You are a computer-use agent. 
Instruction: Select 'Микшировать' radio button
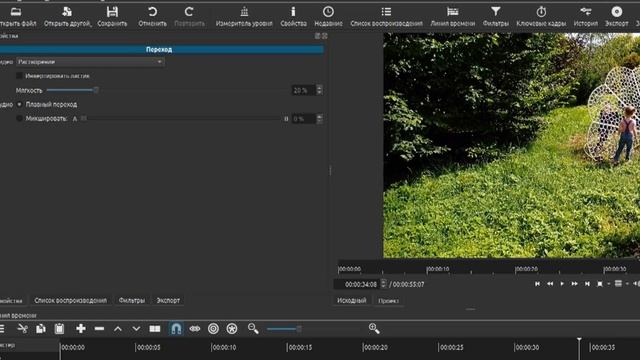tap(19, 119)
